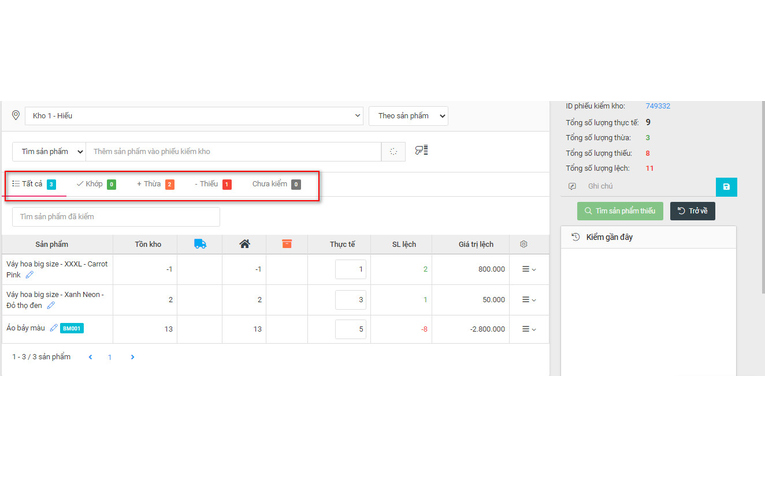Edit Áo bảy màu pencil icon
This screenshot has height=478, width=765.
(54, 328)
